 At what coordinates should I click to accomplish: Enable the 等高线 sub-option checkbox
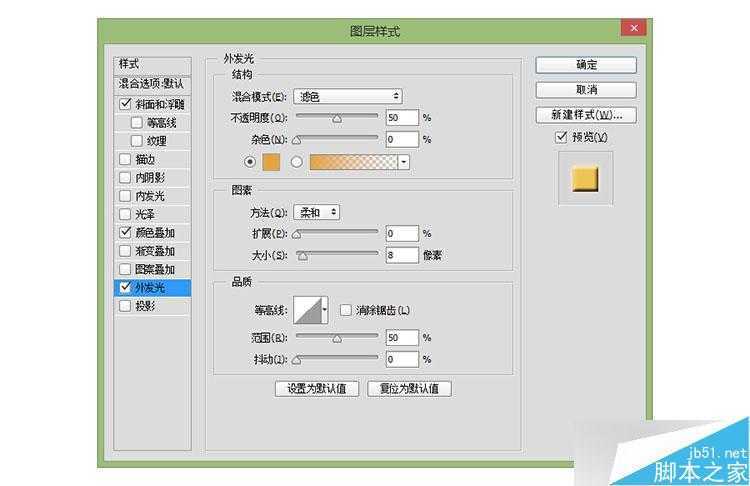coord(136,122)
